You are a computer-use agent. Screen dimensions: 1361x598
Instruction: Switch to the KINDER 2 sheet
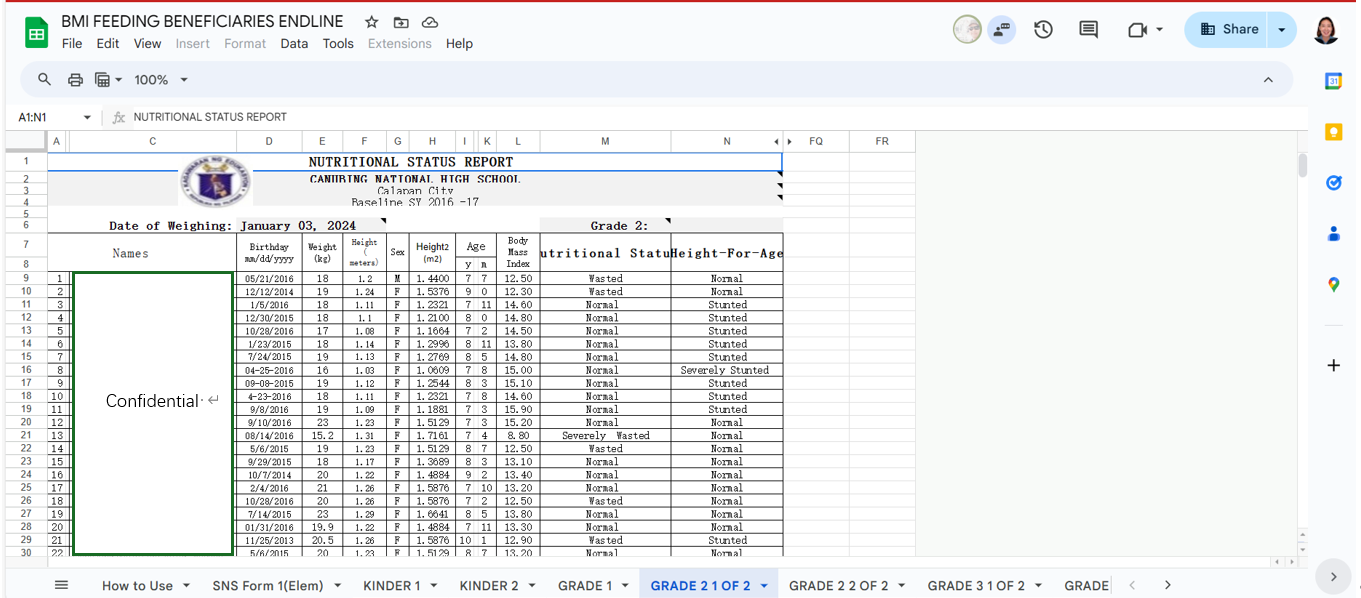[x=489, y=586]
